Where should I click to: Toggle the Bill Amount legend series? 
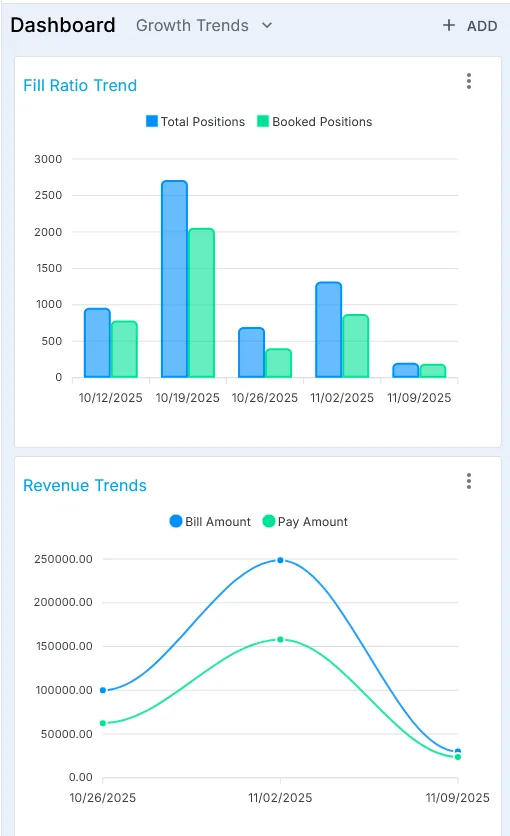[x=210, y=521]
